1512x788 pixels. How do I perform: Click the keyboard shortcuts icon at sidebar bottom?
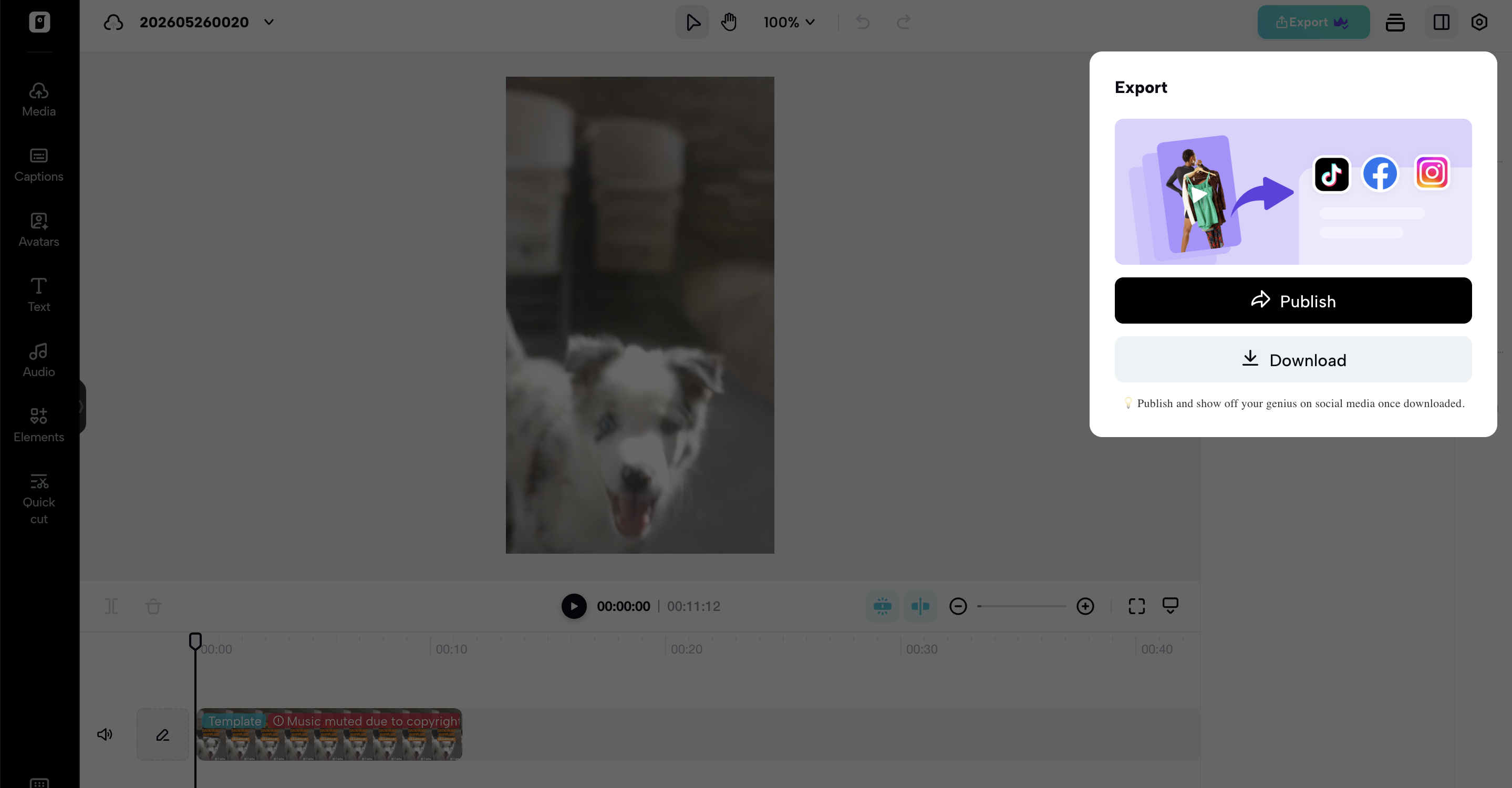point(39,782)
